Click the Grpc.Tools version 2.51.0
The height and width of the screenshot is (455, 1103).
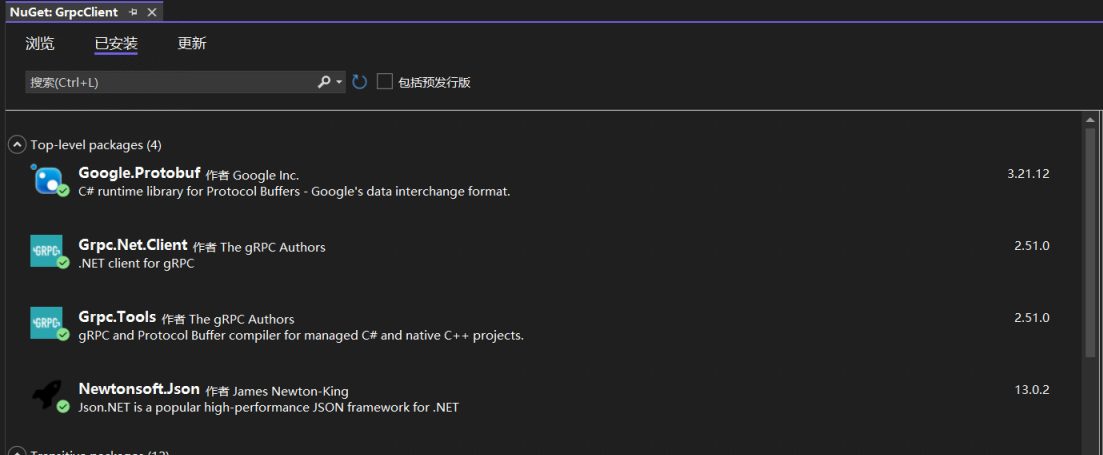1031,317
